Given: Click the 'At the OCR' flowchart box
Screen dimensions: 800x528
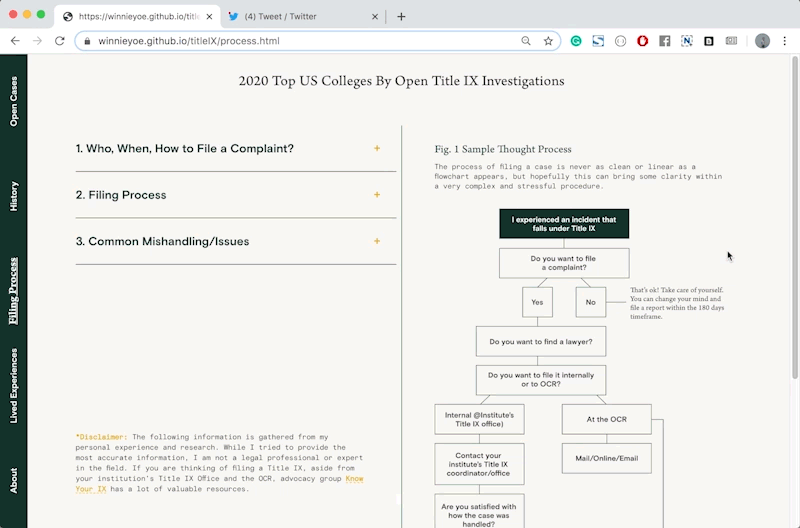Looking at the screenshot, I should click(607, 419).
